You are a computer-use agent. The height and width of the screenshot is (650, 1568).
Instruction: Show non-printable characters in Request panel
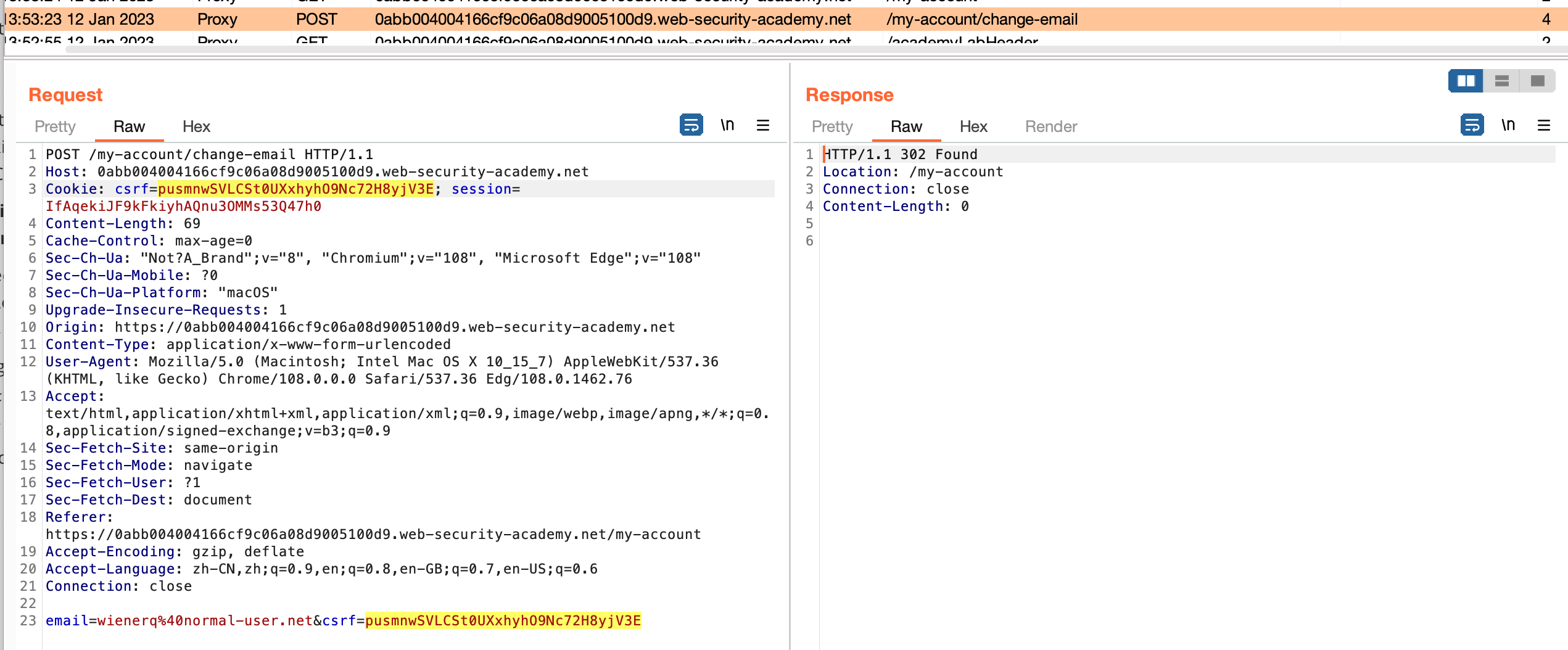[x=727, y=125]
